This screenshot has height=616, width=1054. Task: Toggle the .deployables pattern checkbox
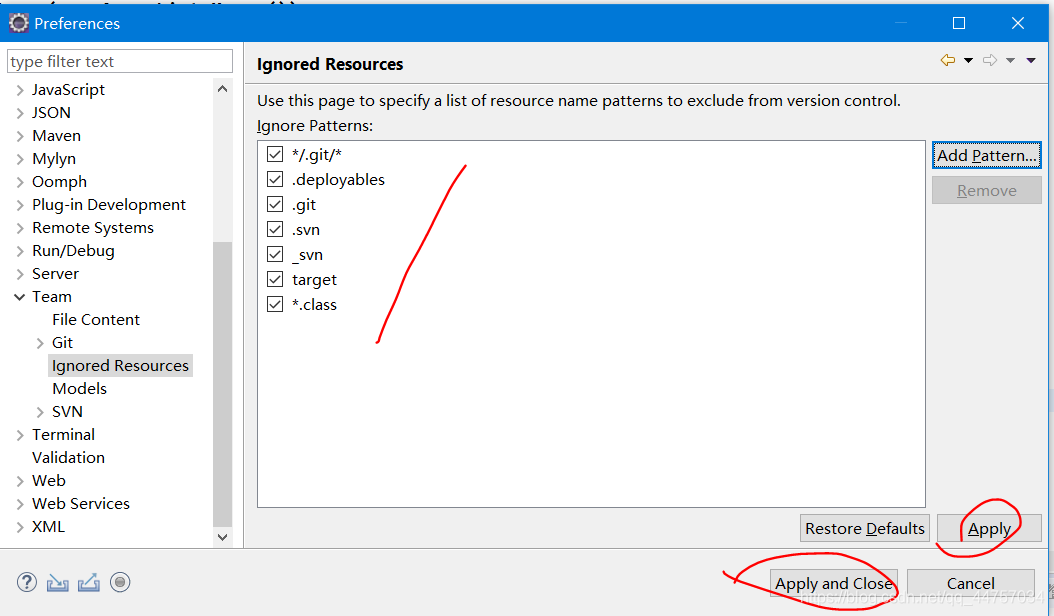(x=275, y=179)
